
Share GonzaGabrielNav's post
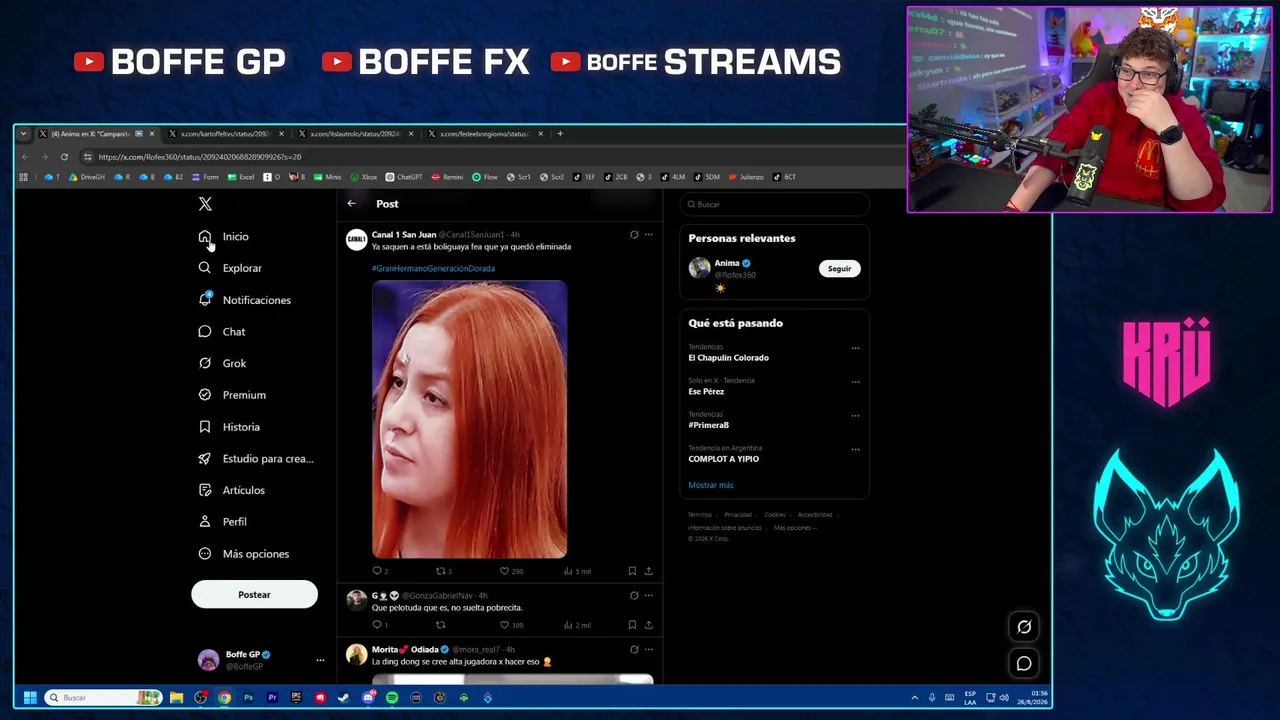pyautogui.click(x=648, y=625)
